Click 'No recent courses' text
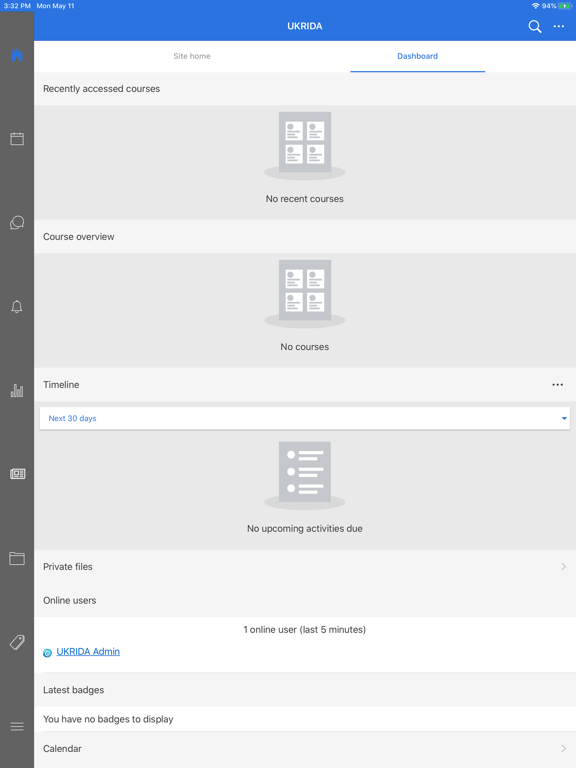 click(305, 199)
